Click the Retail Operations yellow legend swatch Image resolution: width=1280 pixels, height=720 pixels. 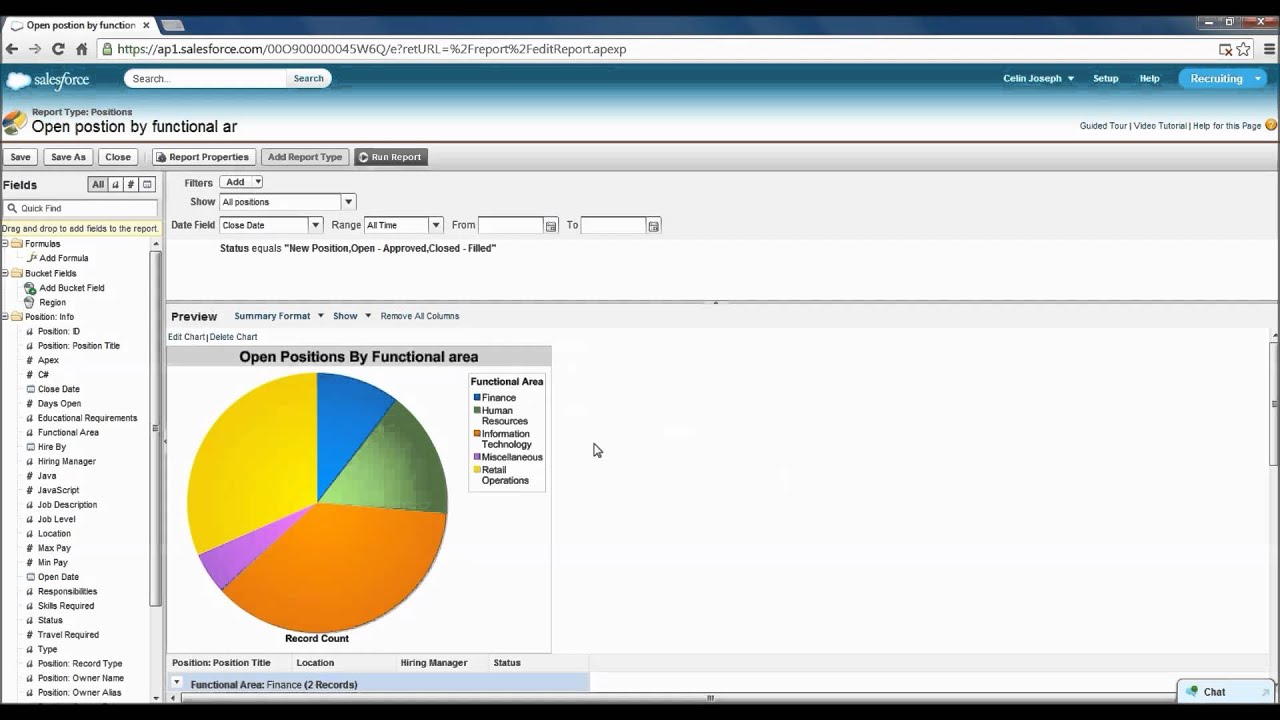click(x=477, y=470)
